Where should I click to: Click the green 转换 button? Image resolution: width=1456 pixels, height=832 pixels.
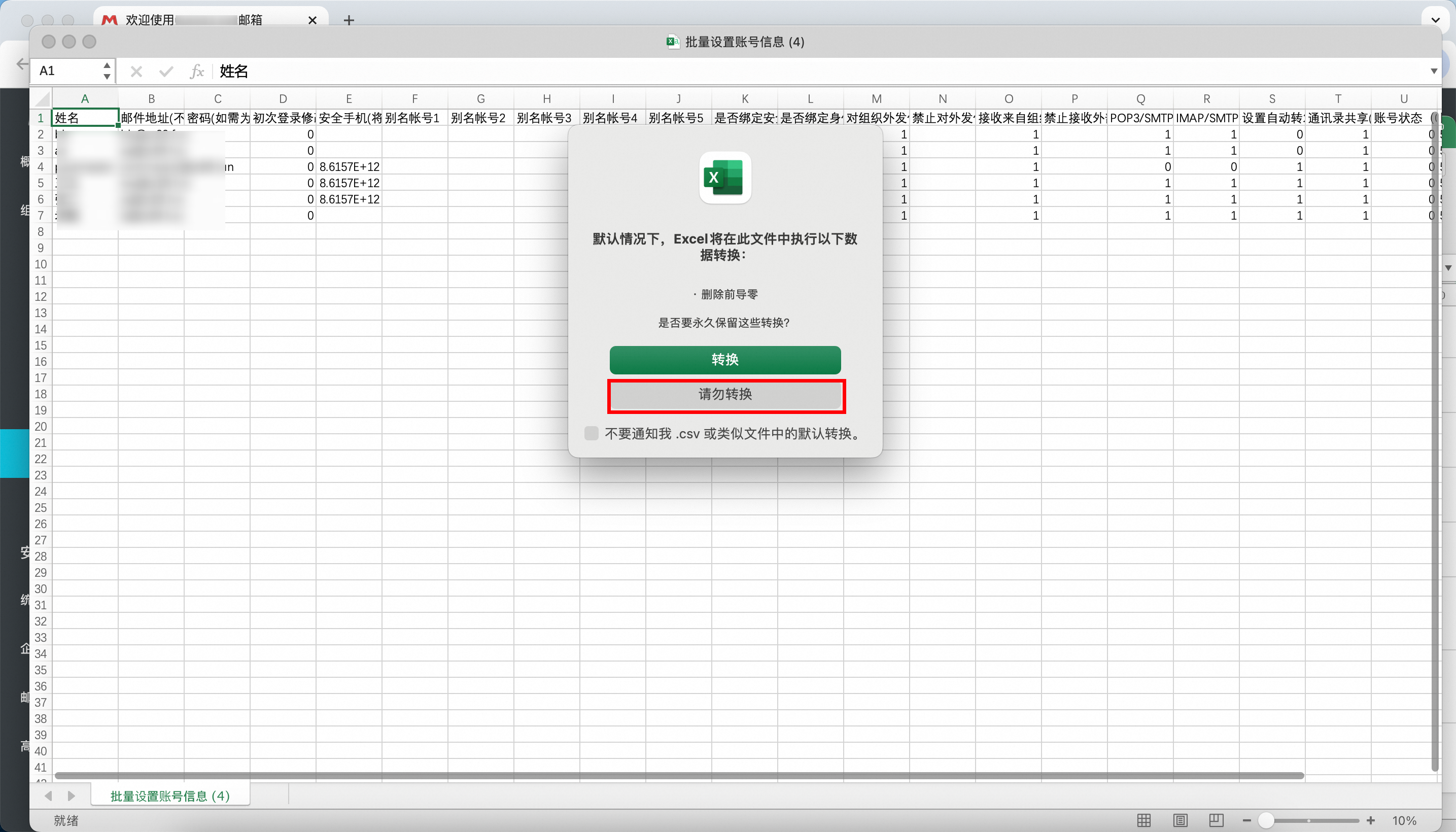click(x=724, y=359)
